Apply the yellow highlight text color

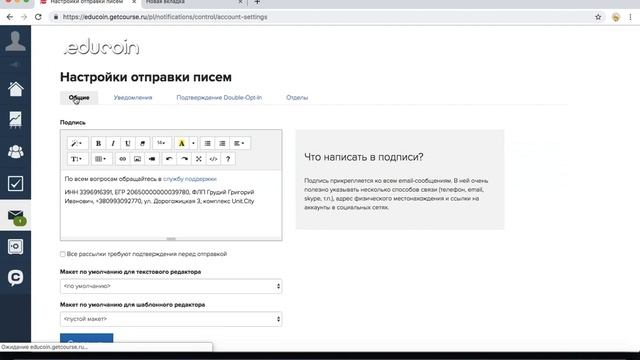click(x=182, y=143)
